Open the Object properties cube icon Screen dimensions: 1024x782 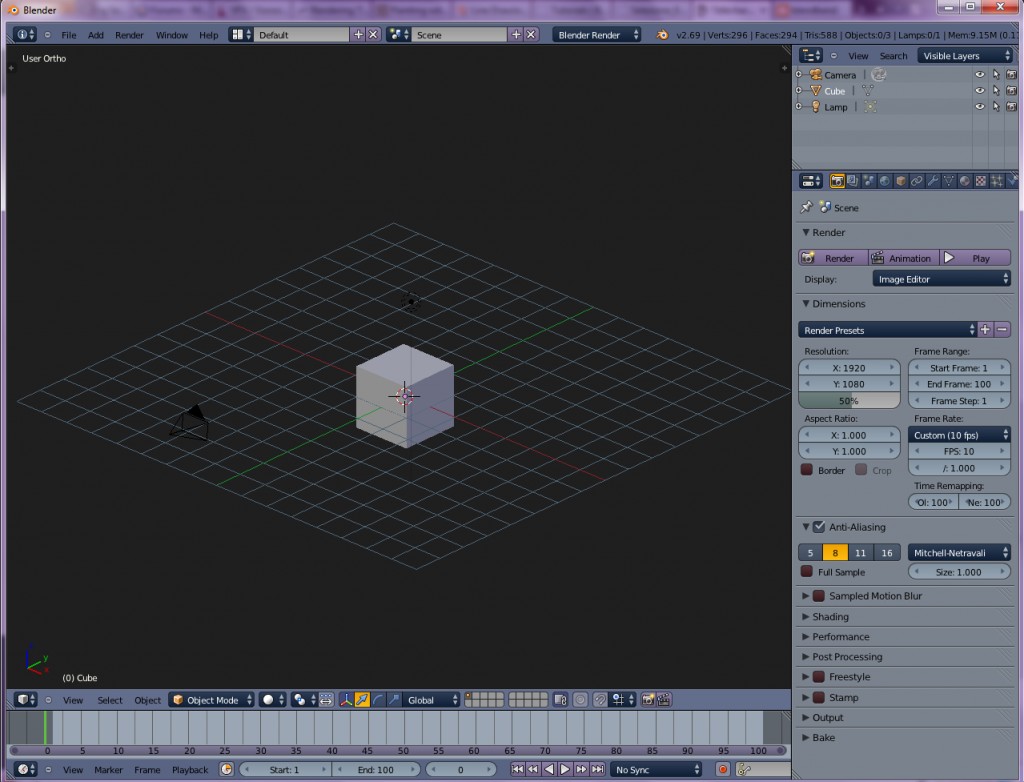[x=900, y=180]
